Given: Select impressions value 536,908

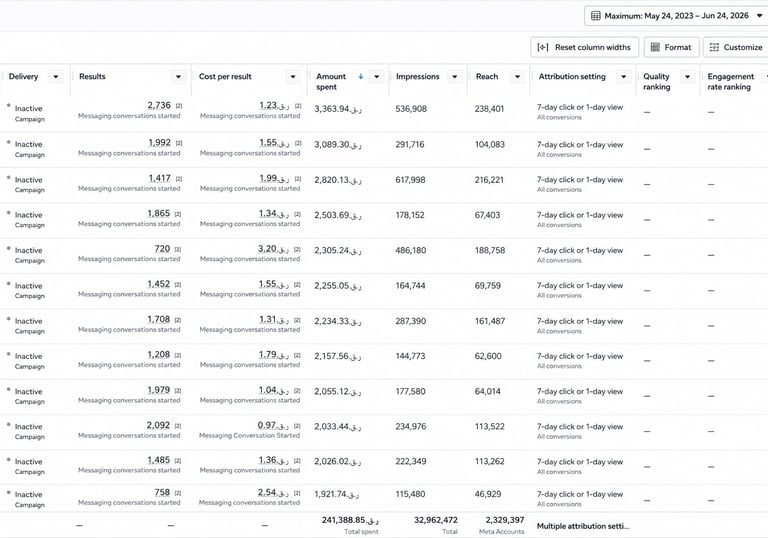Looking at the screenshot, I should (x=411, y=109).
